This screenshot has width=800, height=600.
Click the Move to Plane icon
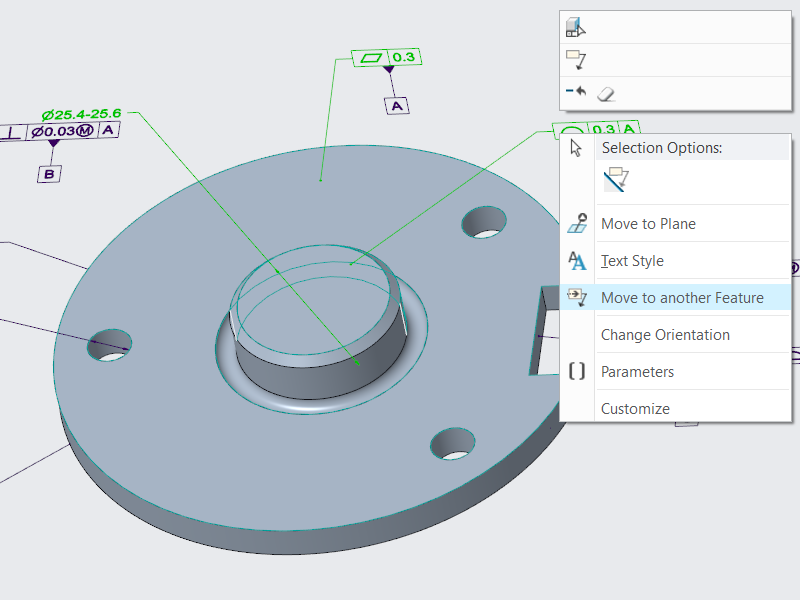(x=577, y=224)
